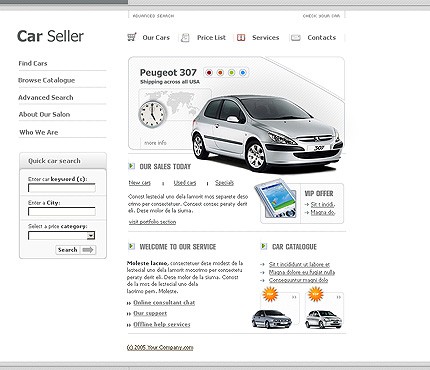
Task: Click the envelope icon beside Contacts
Action: (296, 38)
